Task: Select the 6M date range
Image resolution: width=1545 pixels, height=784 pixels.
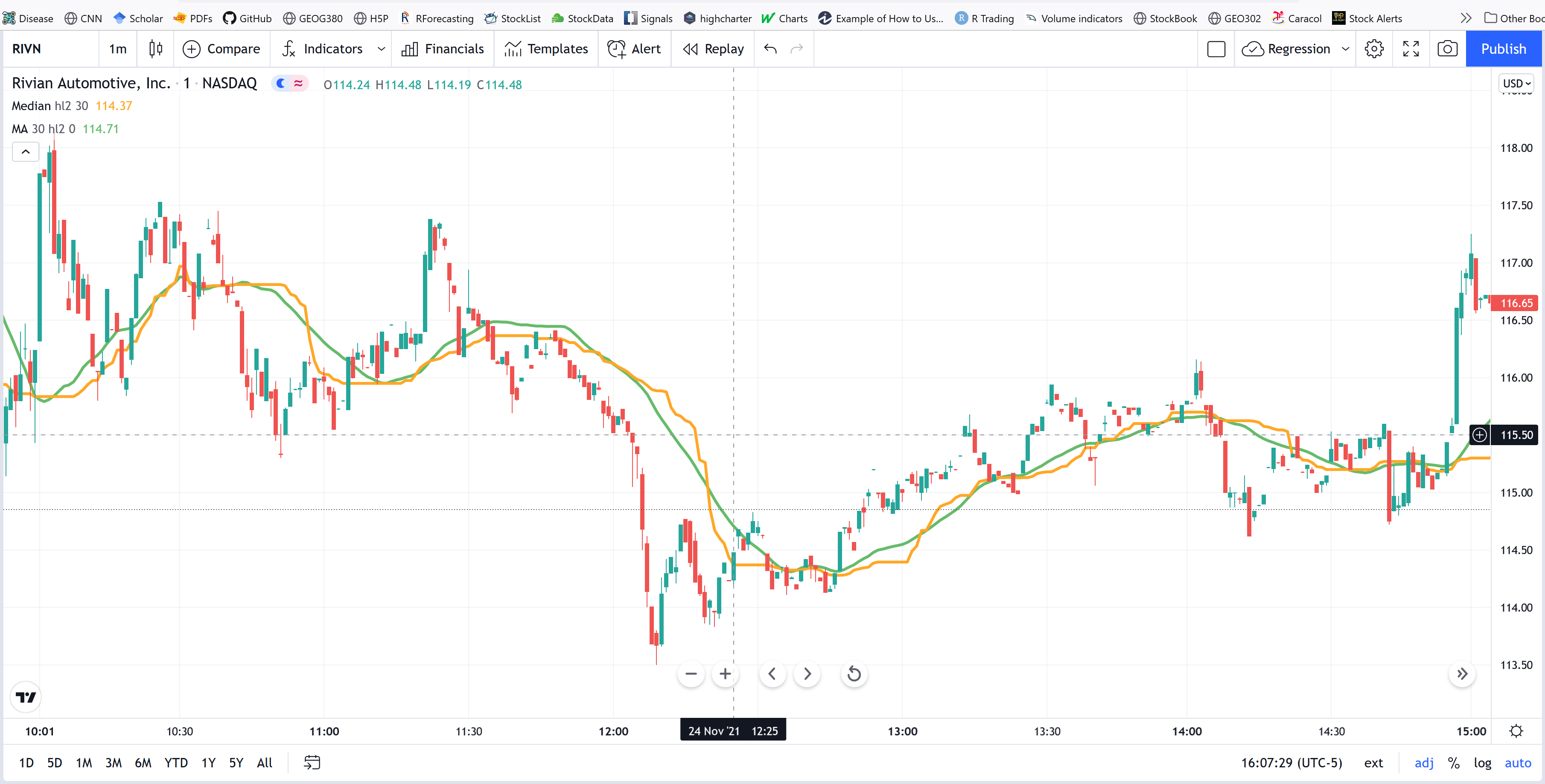Action: (143, 762)
